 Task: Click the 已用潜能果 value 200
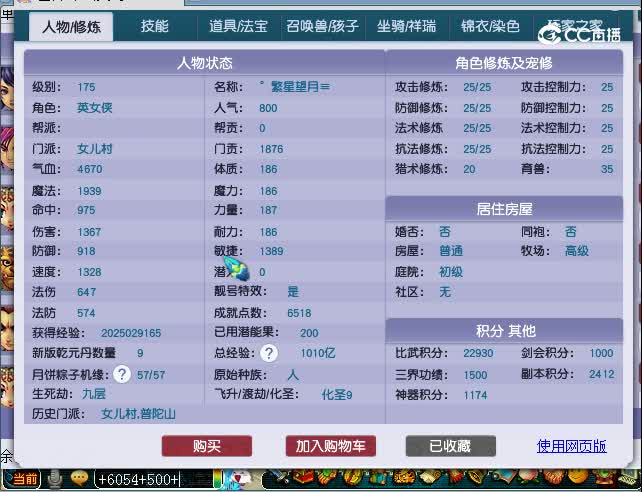309,333
